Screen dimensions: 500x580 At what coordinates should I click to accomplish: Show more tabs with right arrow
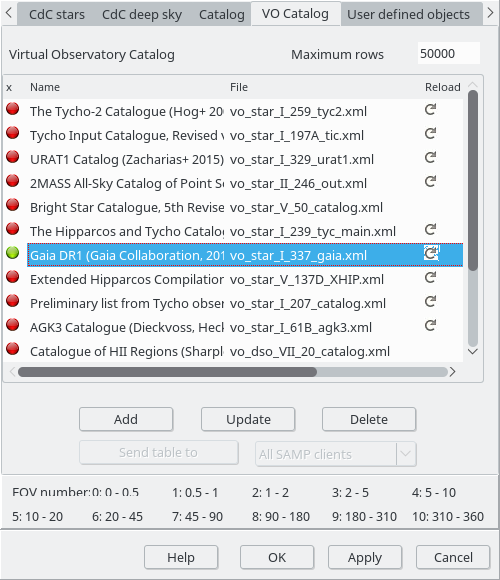coord(490,13)
